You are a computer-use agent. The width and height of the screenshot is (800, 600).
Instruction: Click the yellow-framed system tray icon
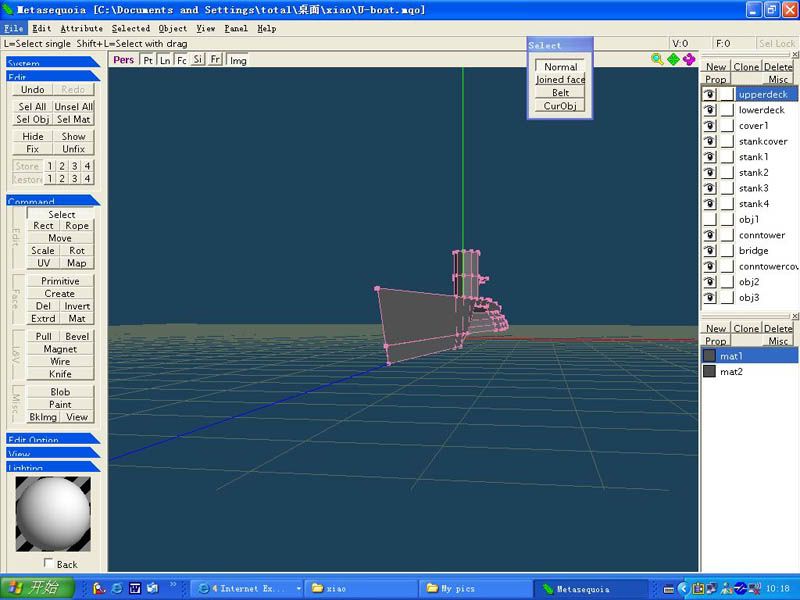click(x=698, y=588)
